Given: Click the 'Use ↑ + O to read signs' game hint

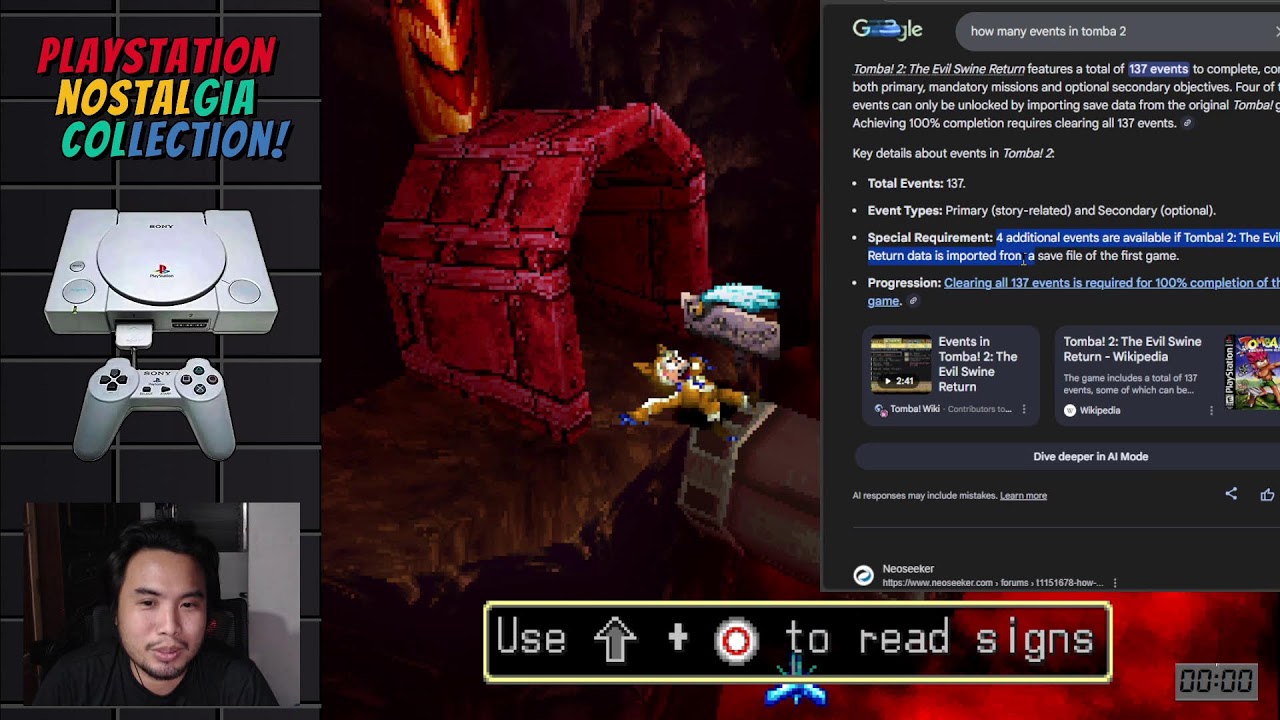Looking at the screenshot, I should (797, 641).
